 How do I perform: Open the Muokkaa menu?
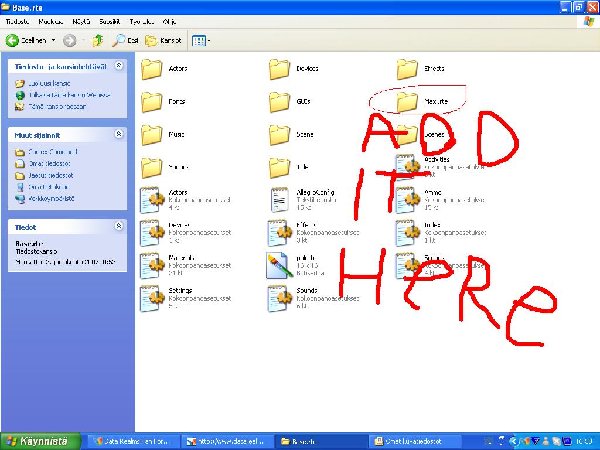(51, 22)
